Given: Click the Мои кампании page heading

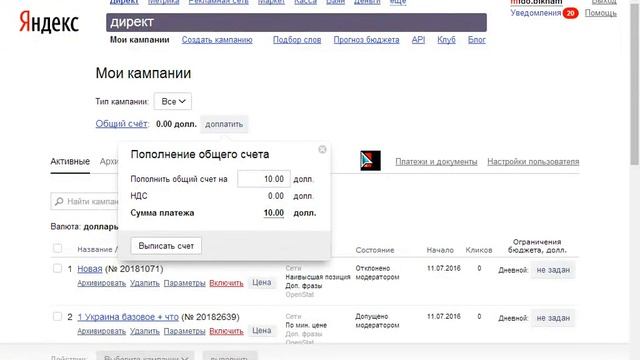Looking at the screenshot, I should (x=143, y=73).
